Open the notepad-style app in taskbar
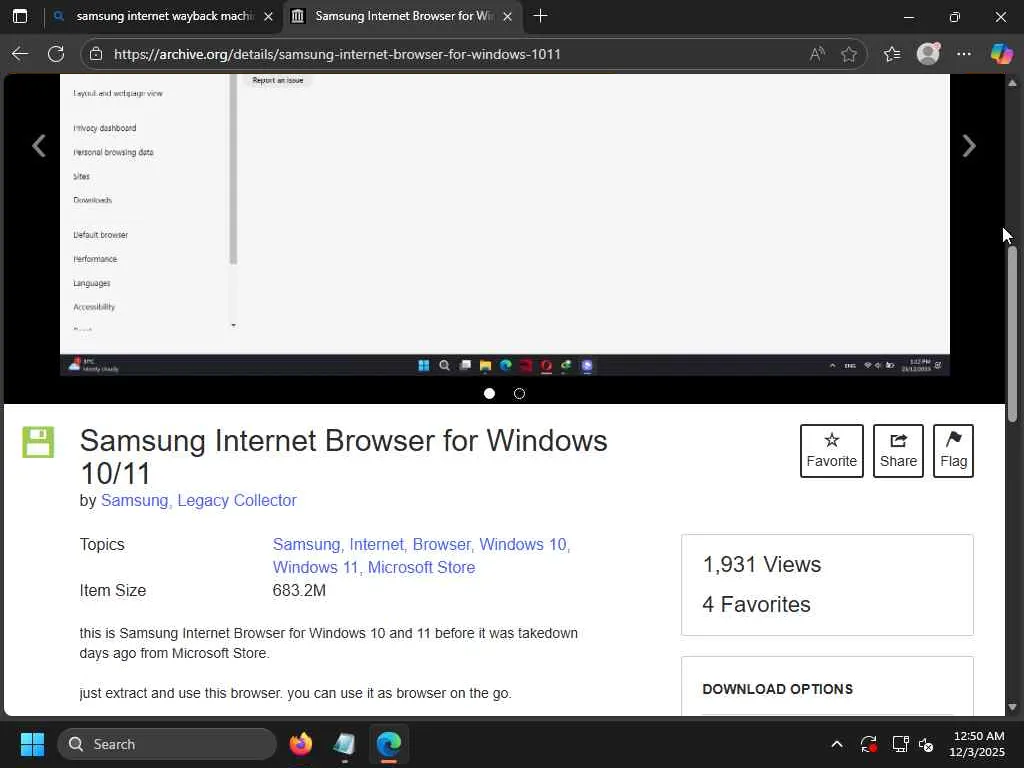1024x768 pixels. 344,744
